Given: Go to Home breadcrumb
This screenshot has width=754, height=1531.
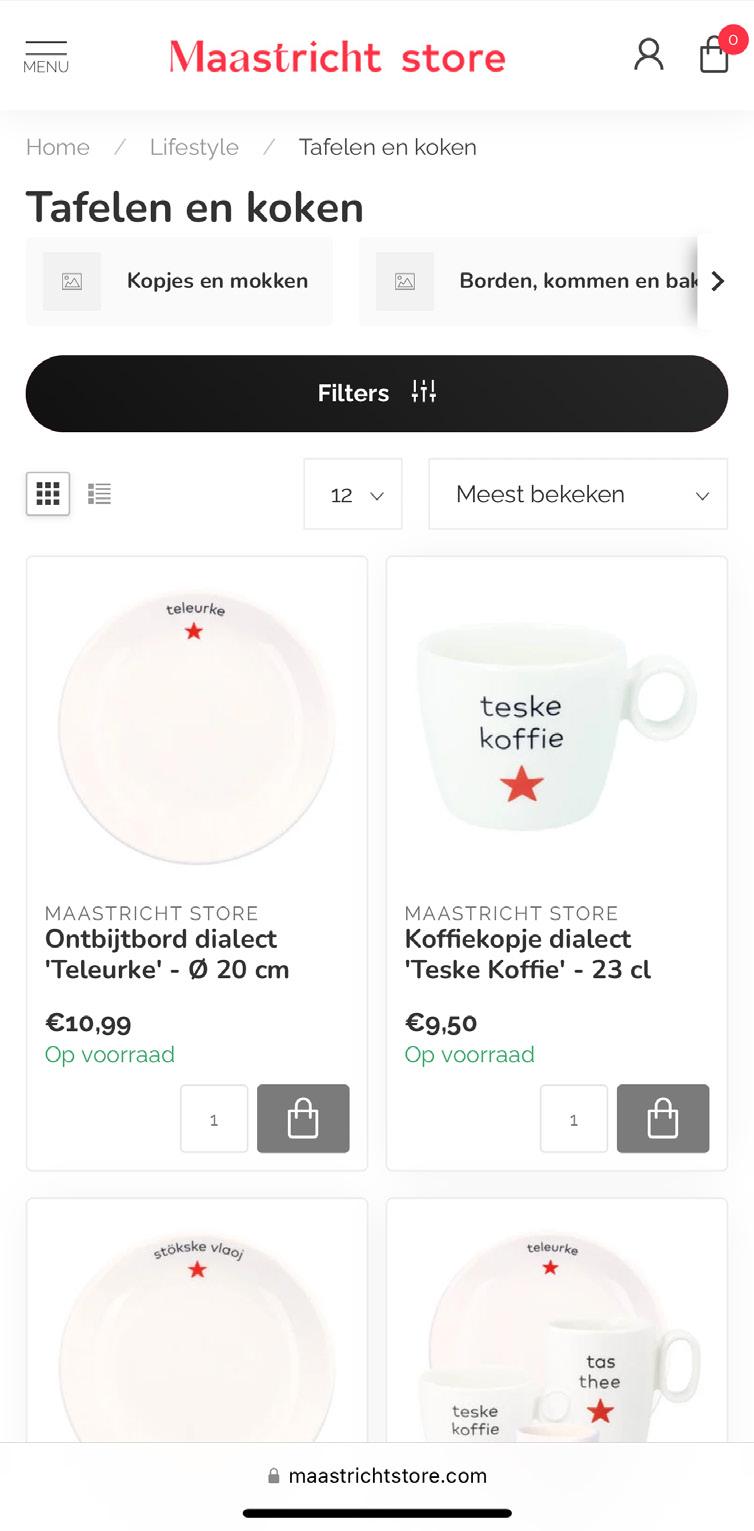Looking at the screenshot, I should [57, 147].
